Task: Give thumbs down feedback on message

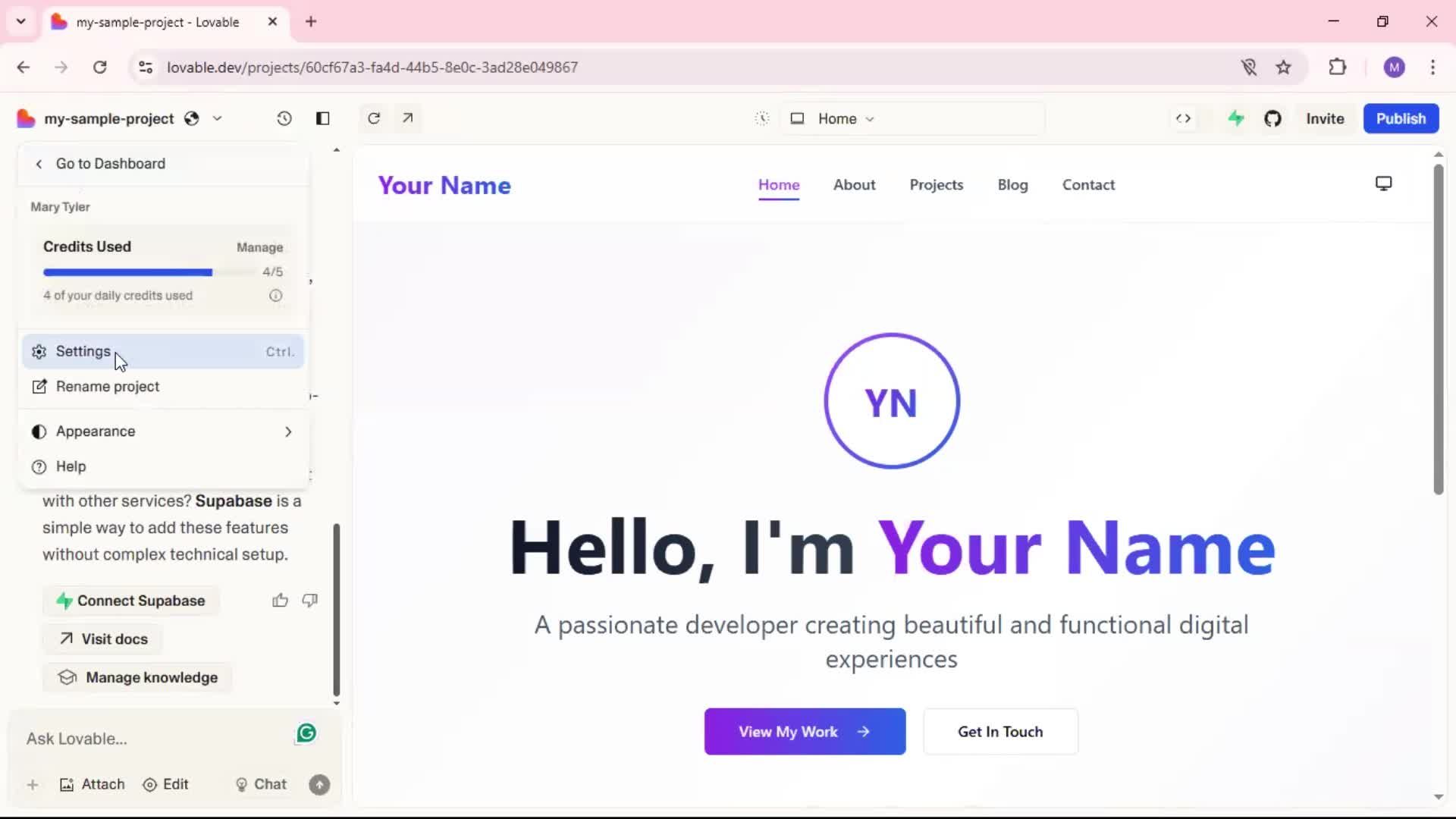Action: (309, 601)
